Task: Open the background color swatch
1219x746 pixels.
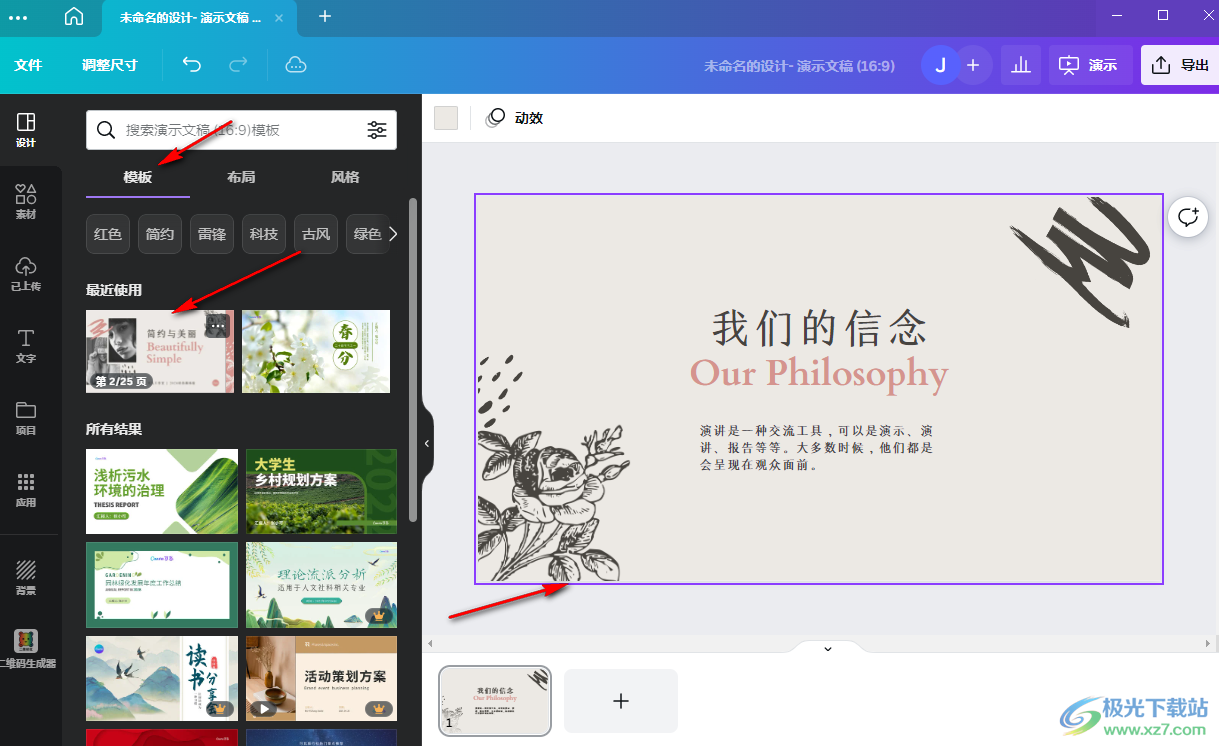Action: [446, 118]
